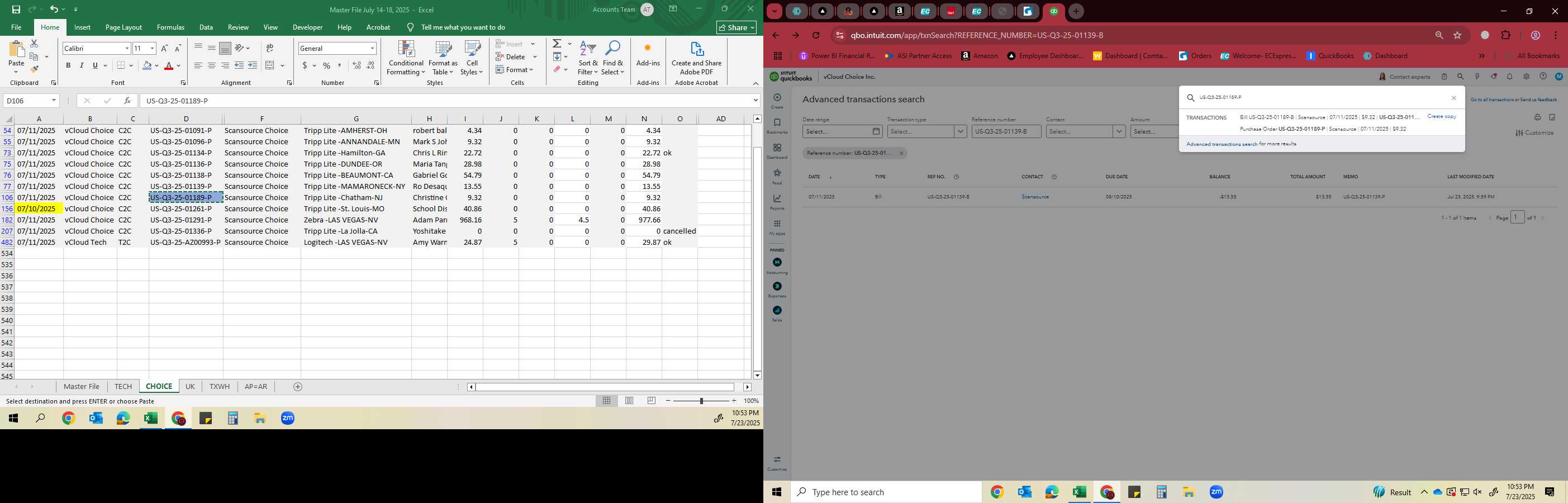Click the Excel zoom slider handle
This screenshot has width=1568, height=503.
[x=701, y=401]
